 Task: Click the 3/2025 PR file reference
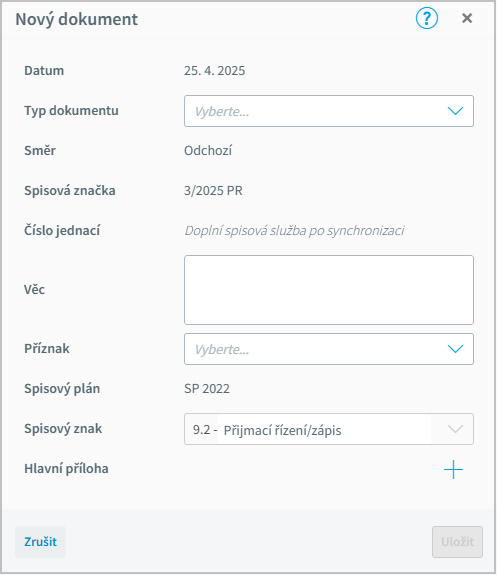click(213, 191)
